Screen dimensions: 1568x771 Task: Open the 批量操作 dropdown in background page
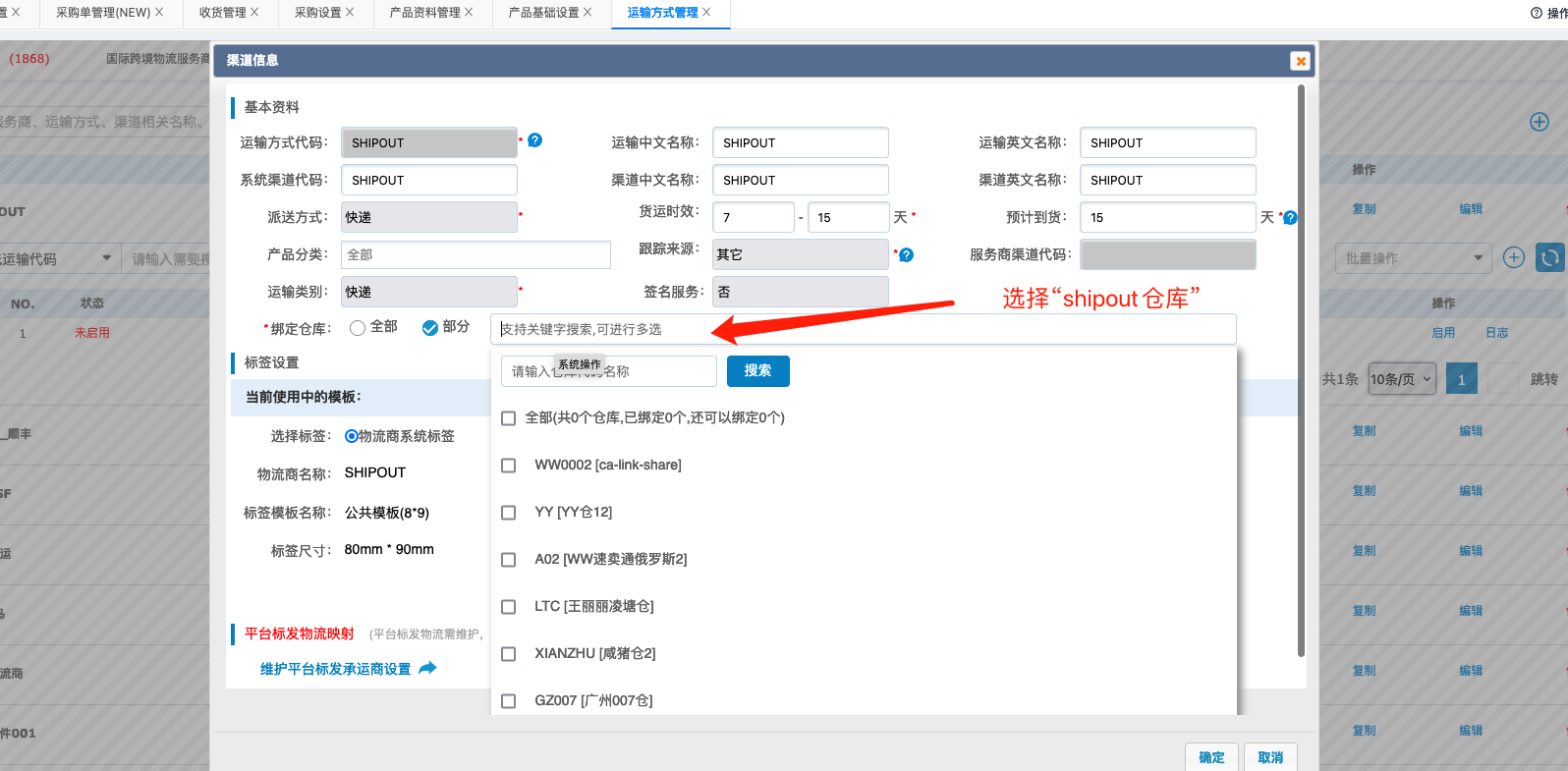click(1414, 258)
